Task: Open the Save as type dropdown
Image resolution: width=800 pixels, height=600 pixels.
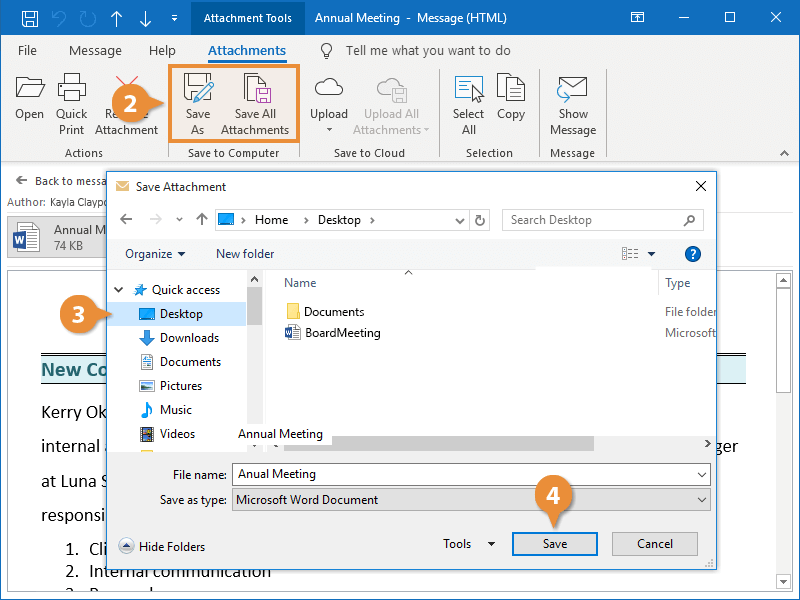Action: (x=471, y=500)
